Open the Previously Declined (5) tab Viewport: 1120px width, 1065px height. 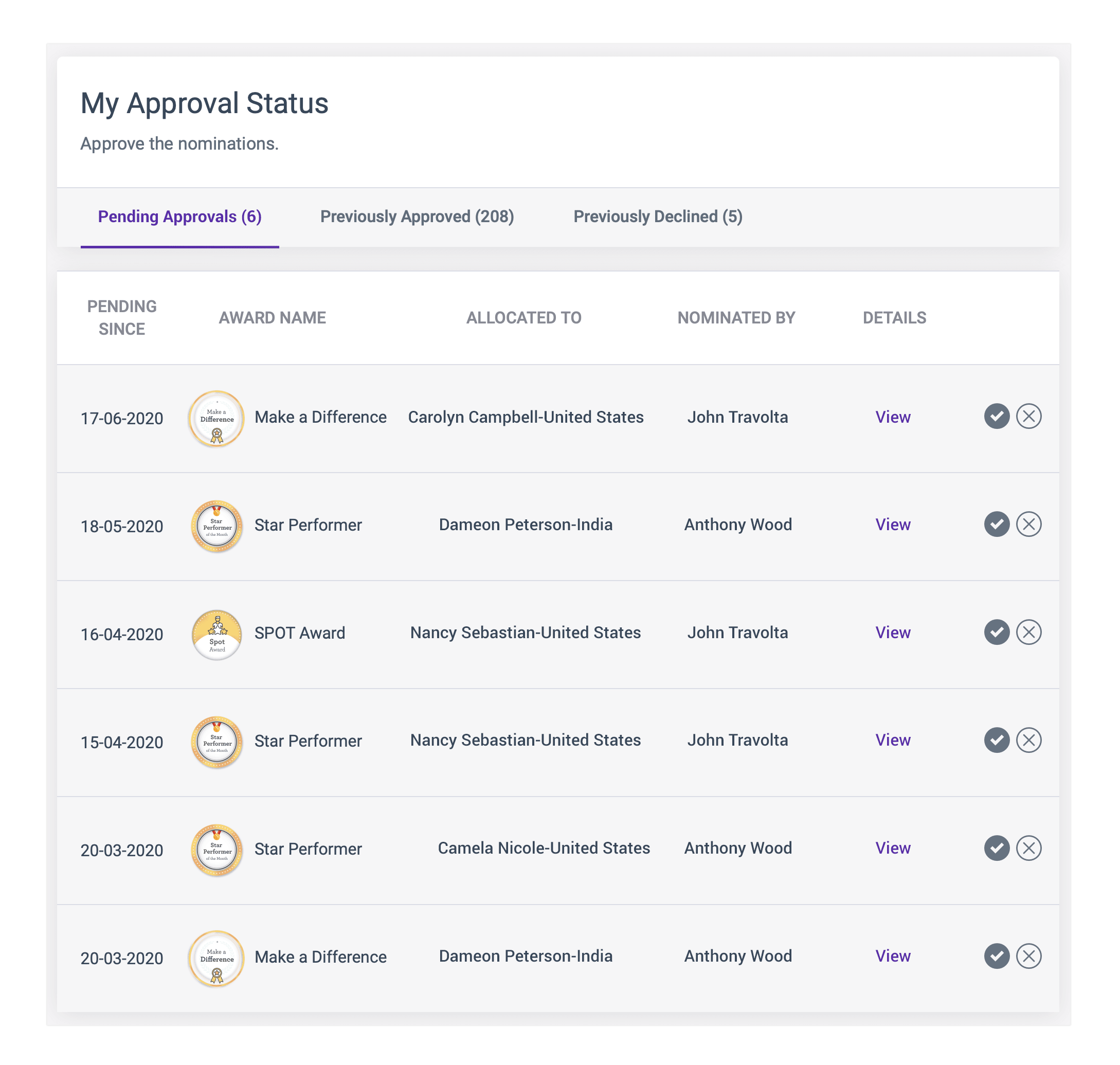click(x=657, y=217)
